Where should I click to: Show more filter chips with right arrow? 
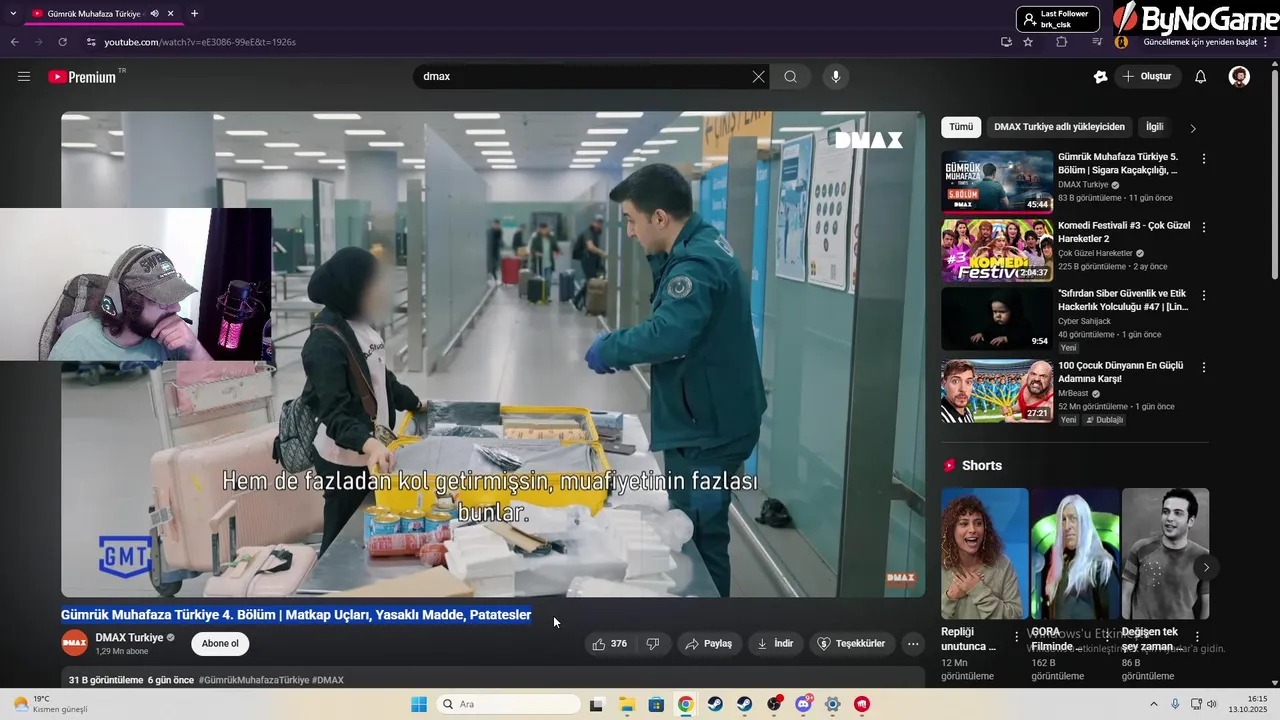click(1193, 128)
